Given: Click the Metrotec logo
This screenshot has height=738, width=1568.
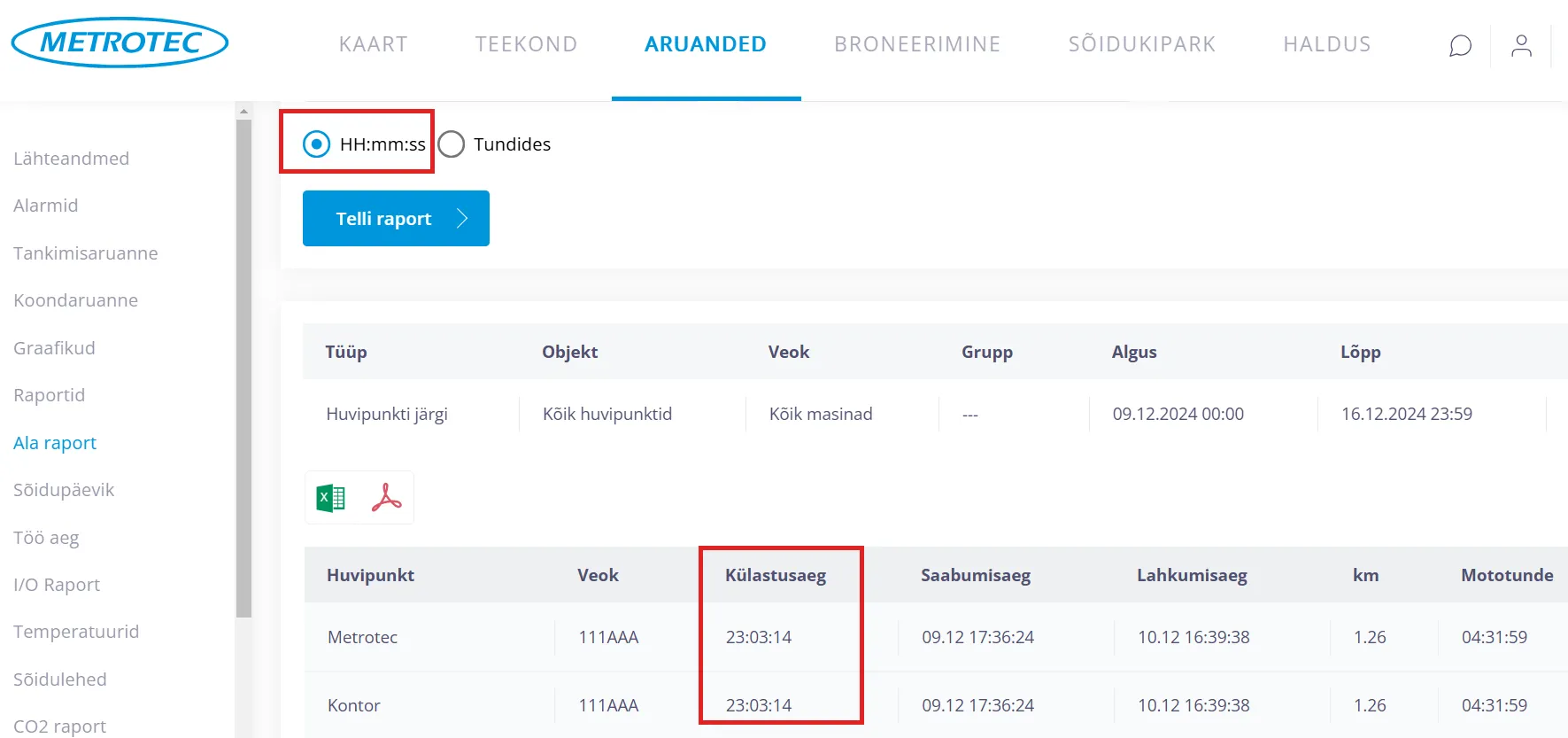Looking at the screenshot, I should (120, 43).
